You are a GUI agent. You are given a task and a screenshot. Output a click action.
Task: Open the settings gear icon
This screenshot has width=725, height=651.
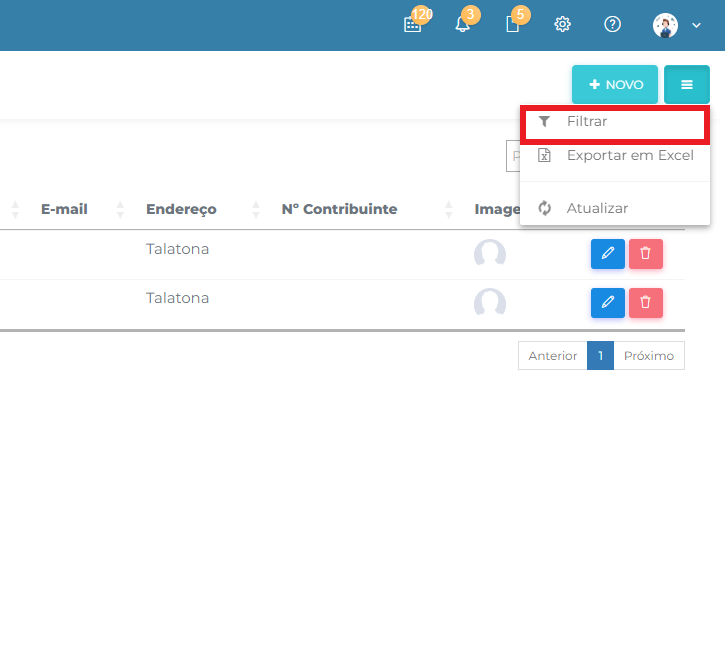[x=563, y=25]
